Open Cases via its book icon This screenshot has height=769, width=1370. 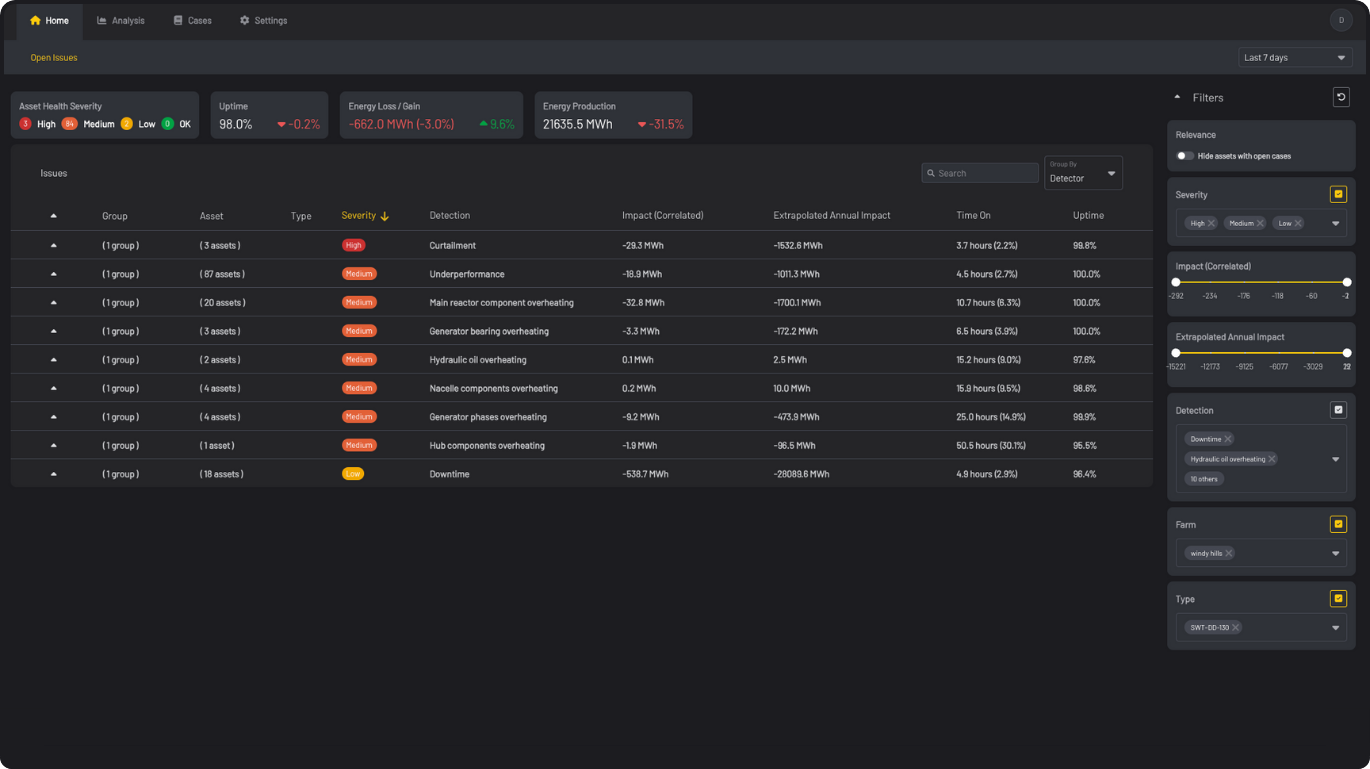pyautogui.click(x=175, y=19)
